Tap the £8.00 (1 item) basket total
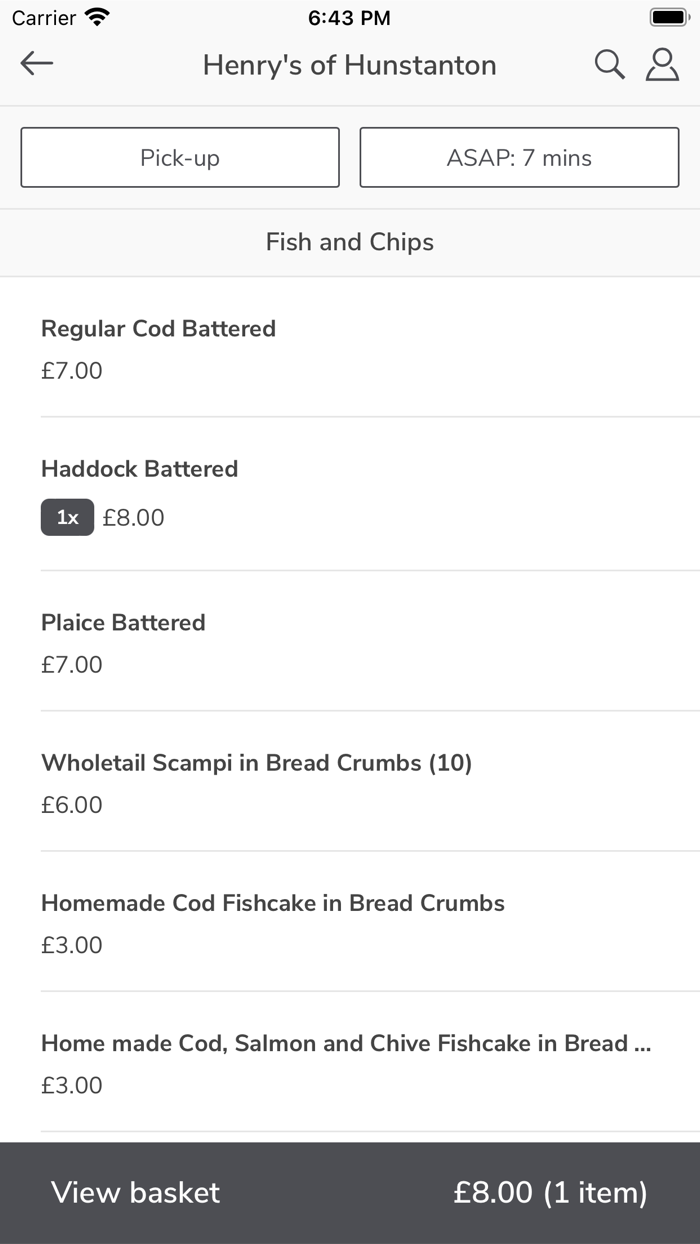The height and width of the screenshot is (1244, 700). pyautogui.click(x=550, y=1192)
